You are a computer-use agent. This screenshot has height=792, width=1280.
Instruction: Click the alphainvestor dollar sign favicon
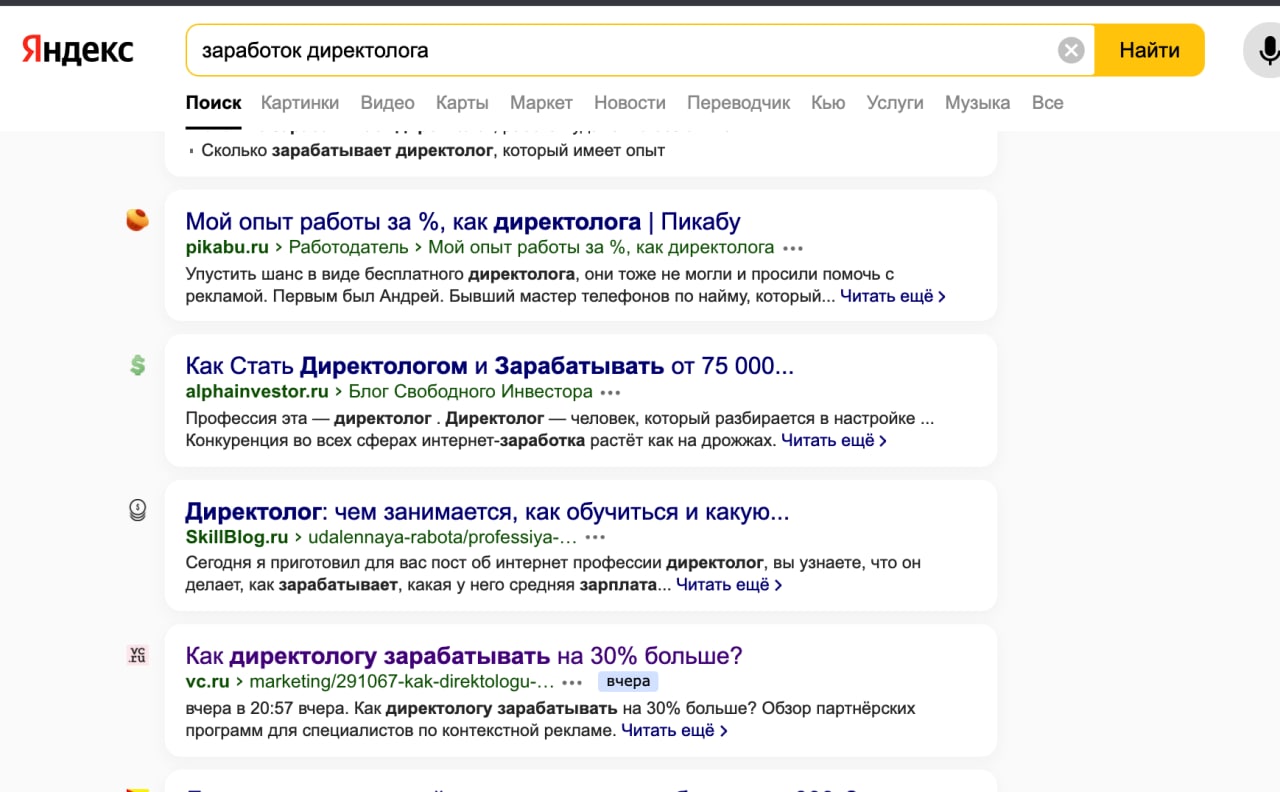point(138,365)
